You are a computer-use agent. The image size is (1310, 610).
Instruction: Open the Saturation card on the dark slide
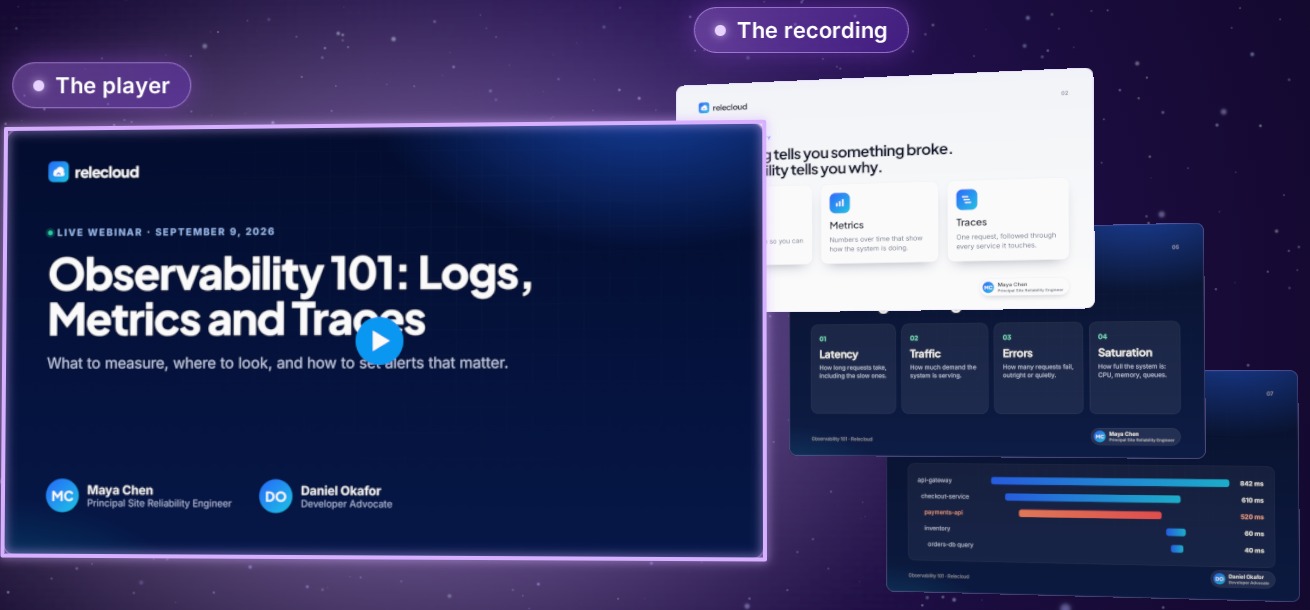click(1134, 368)
